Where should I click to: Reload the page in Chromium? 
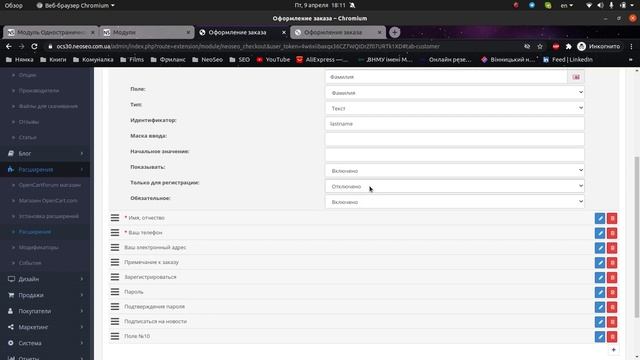tap(34, 47)
